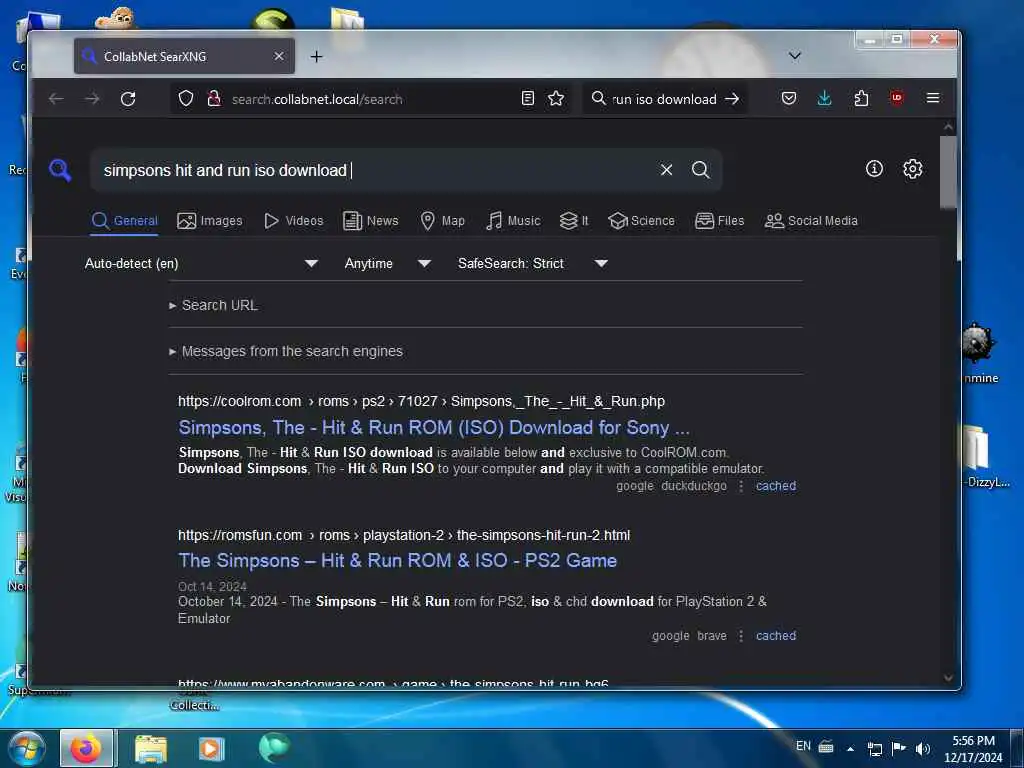The image size is (1024, 768).
Task: Open the taskbar clock showing 5:56 PM
Action: (973, 749)
